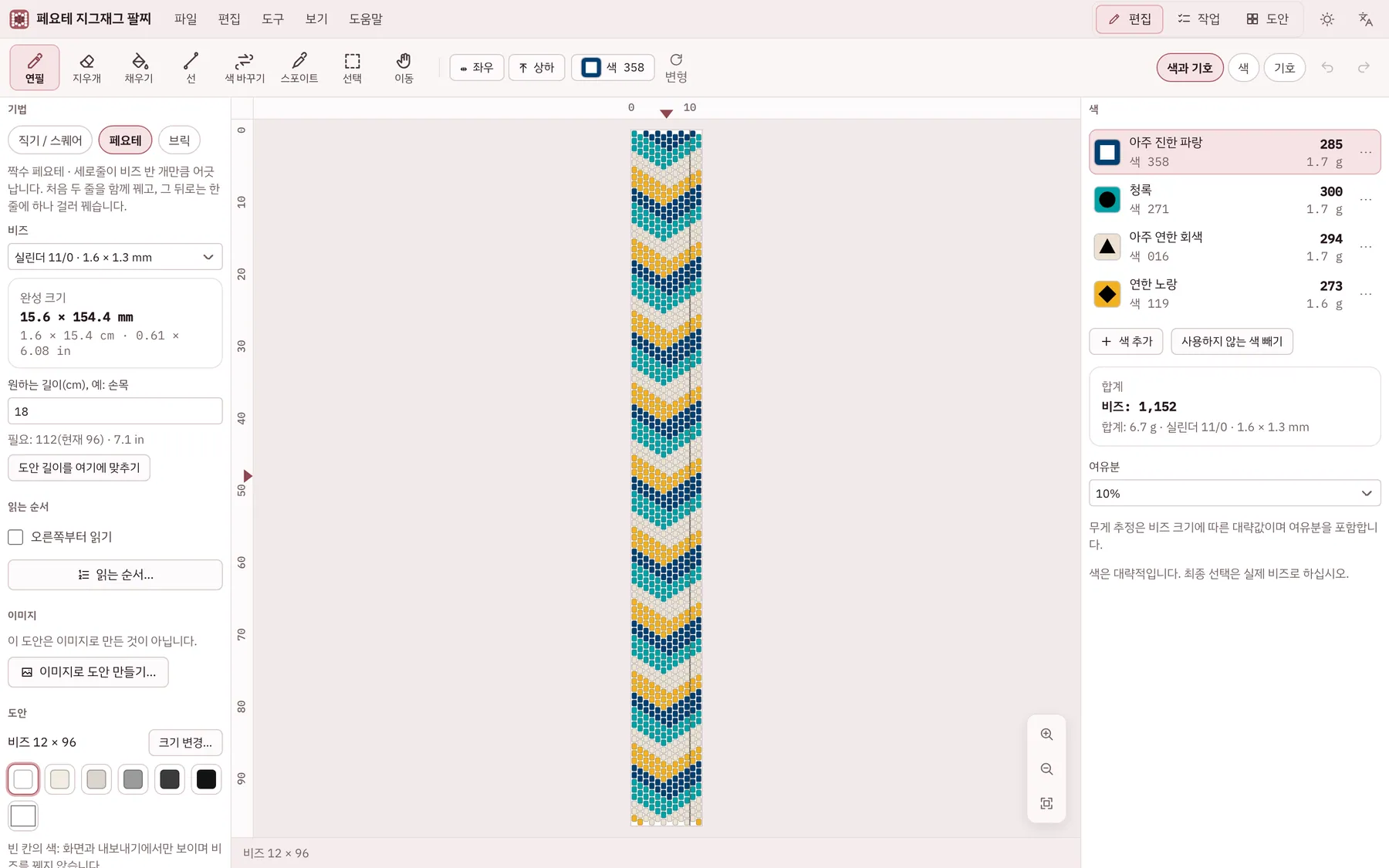Select the 색 바꾸기 color swap tool
This screenshot has height=868, width=1389.
245,68
